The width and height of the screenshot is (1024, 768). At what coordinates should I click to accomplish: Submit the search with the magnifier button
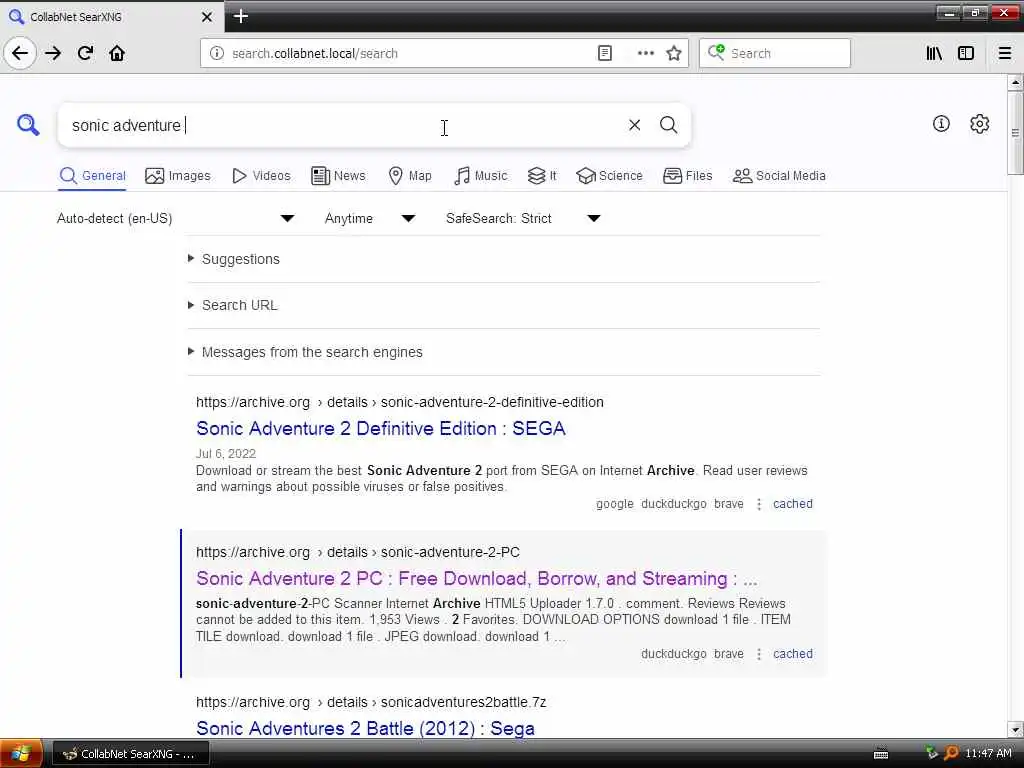pyautogui.click(x=668, y=125)
